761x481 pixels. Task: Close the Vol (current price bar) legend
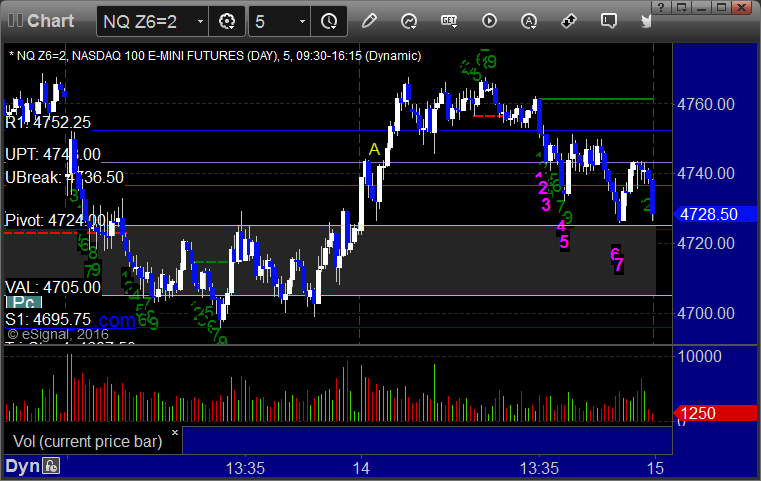click(x=175, y=432)
